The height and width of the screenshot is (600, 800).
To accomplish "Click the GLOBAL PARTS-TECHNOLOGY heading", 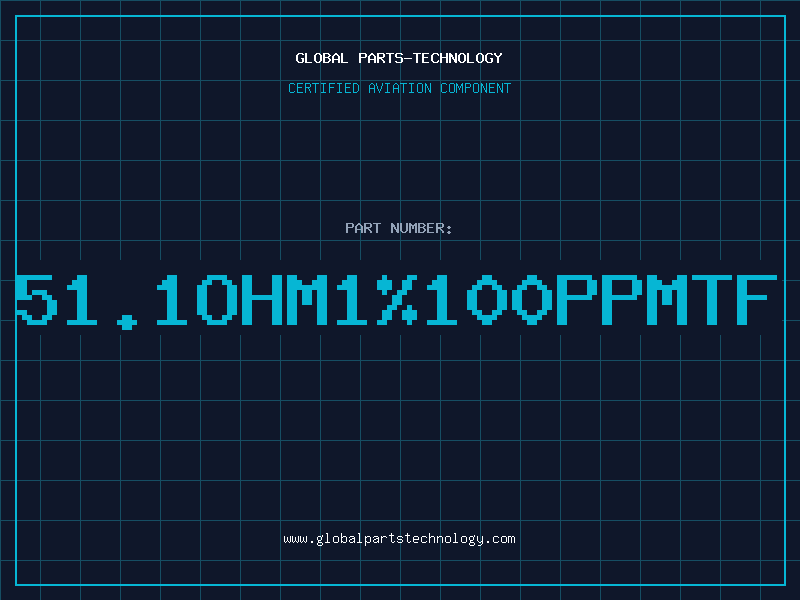I will [399, 58].
